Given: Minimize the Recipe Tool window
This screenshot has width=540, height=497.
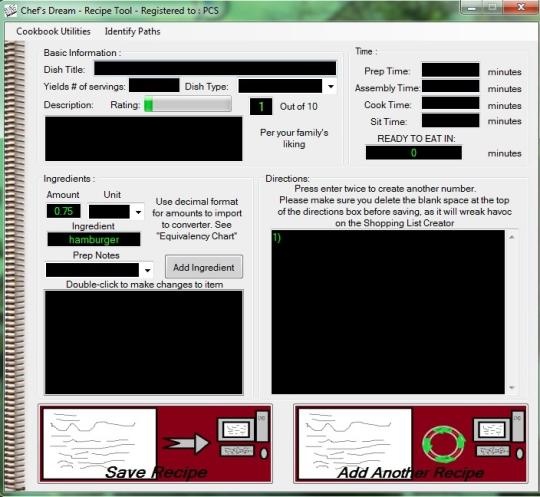Looking at the screenshot, I should pyautogui.click(x=472, y=8).
